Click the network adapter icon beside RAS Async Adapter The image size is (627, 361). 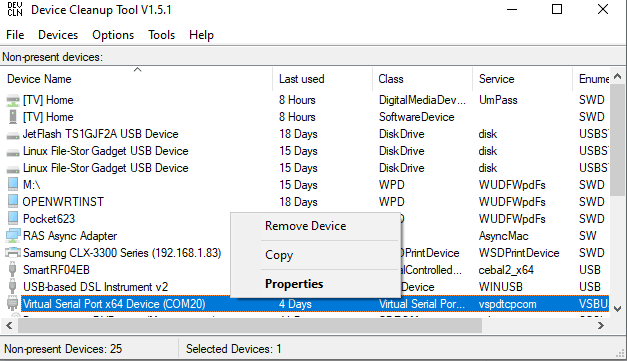[13, 235]
